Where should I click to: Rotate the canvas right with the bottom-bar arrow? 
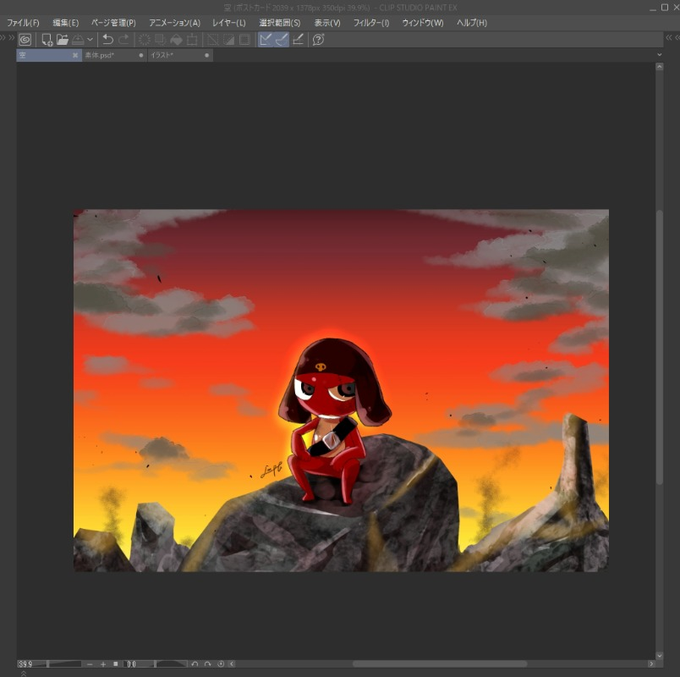[x=208, y=664]
